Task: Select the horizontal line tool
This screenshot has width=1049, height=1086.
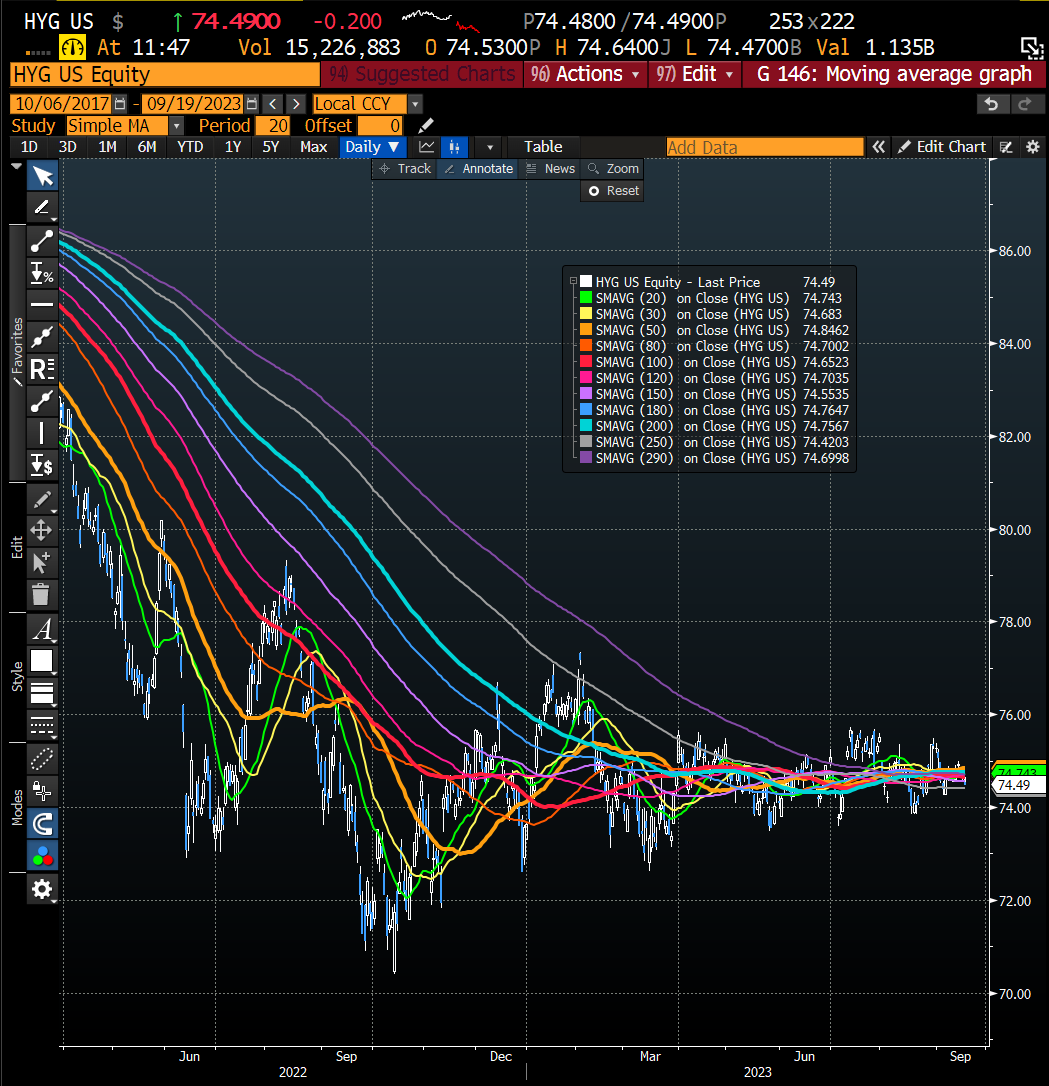Action: tap(42, 304)
